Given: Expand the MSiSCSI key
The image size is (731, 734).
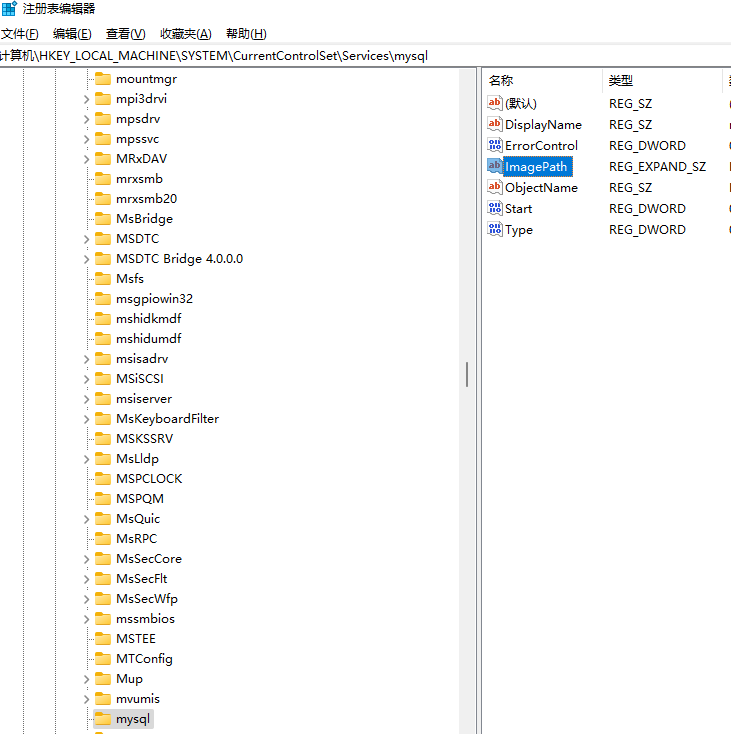Looking at the screenshot, I should click(x=87, y=379).
